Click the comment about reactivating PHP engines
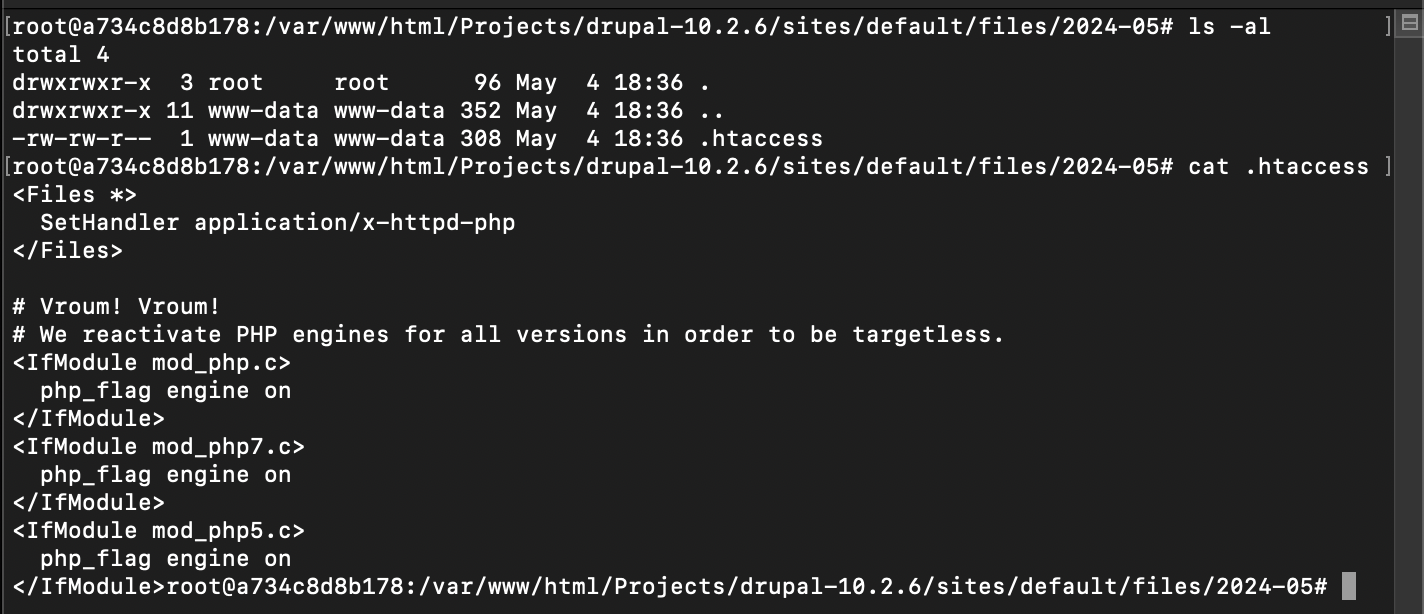Screen dimensions: 1424x614 508,335
